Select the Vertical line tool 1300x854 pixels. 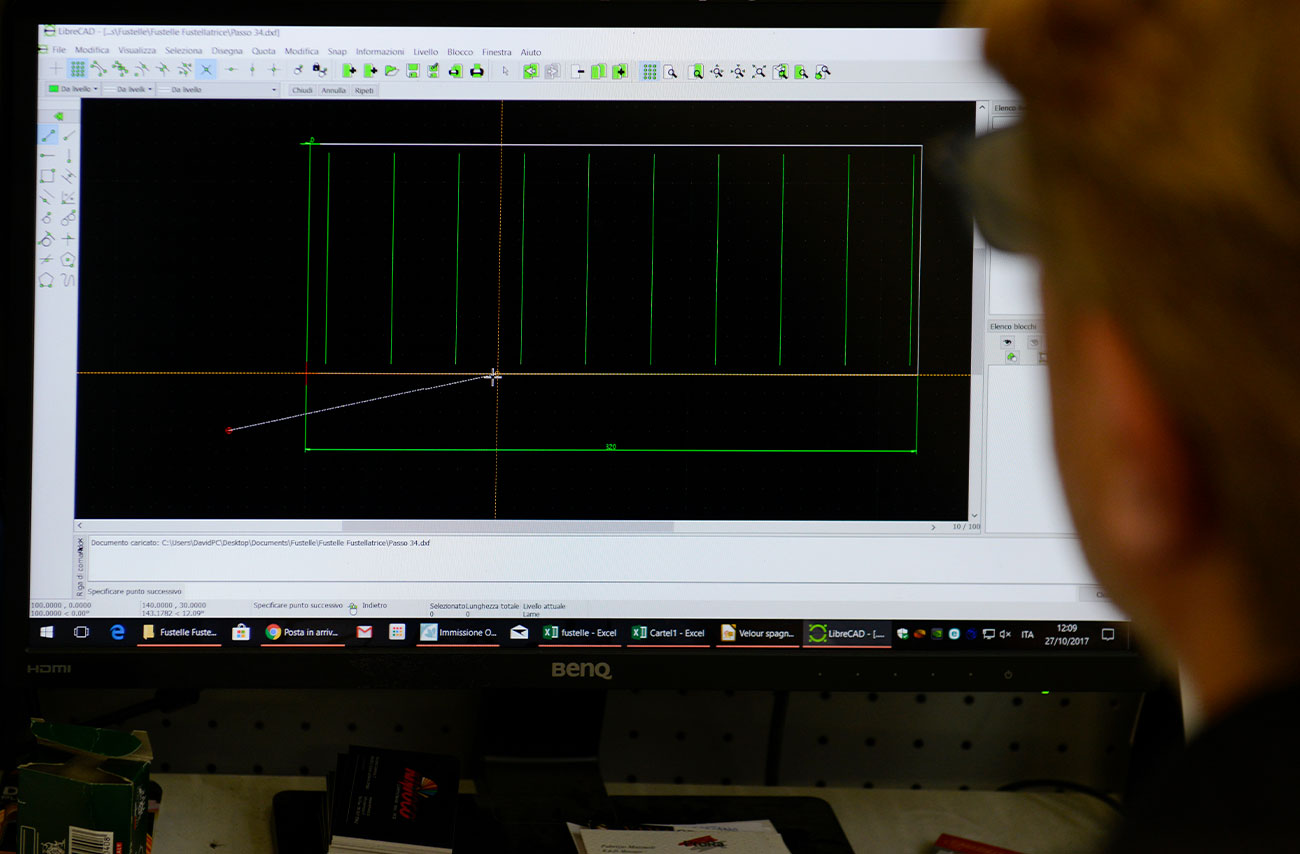(x=68, y=156)
